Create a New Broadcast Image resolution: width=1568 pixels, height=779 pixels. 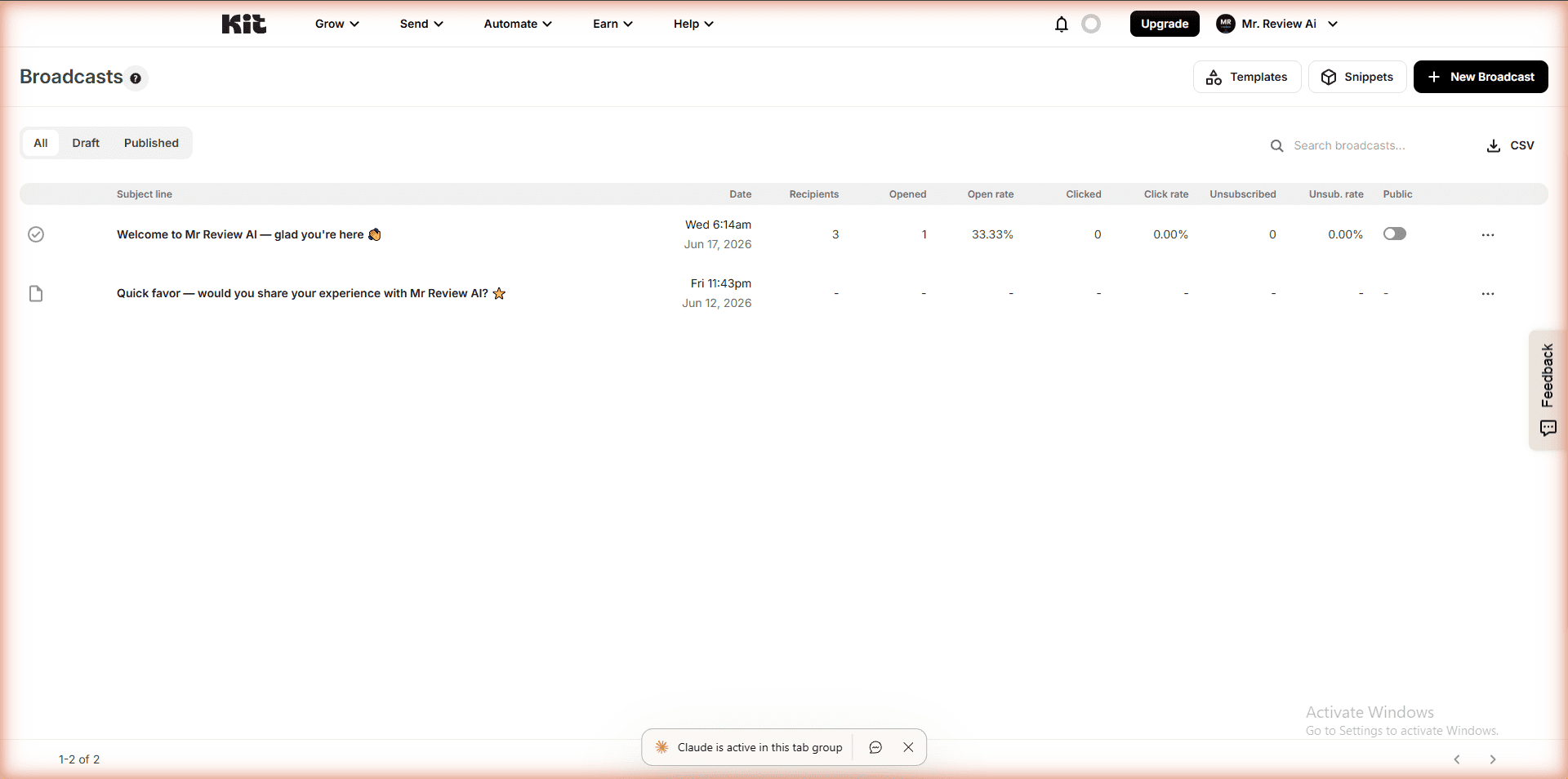(x=1480, y=77)
